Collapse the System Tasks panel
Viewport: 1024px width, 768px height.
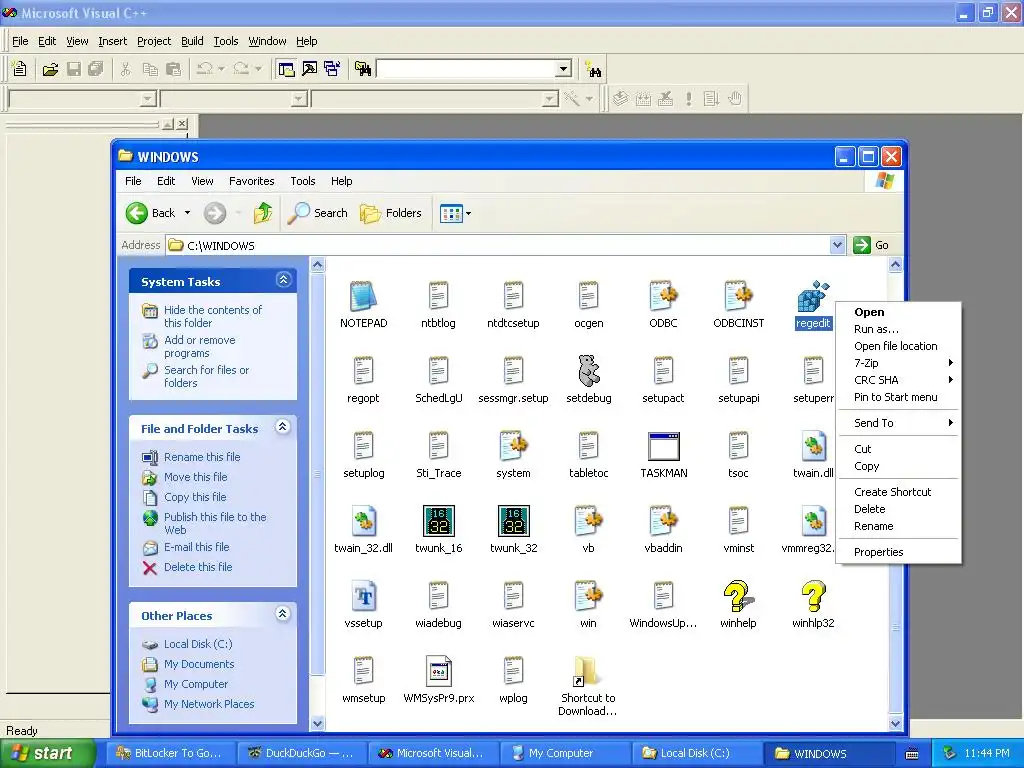coord(283,280)
